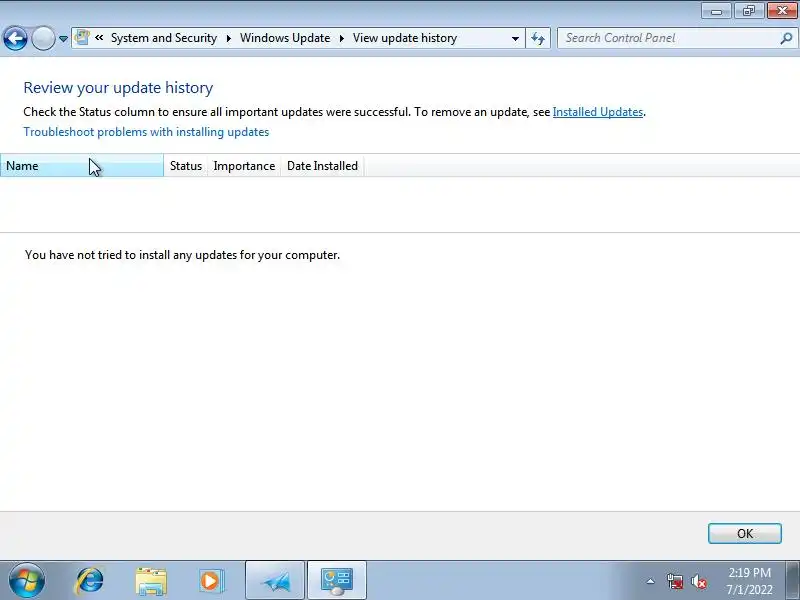Click the greyed Forward navigation button
The height and width of the screenshot is (600, 800).
43,38
